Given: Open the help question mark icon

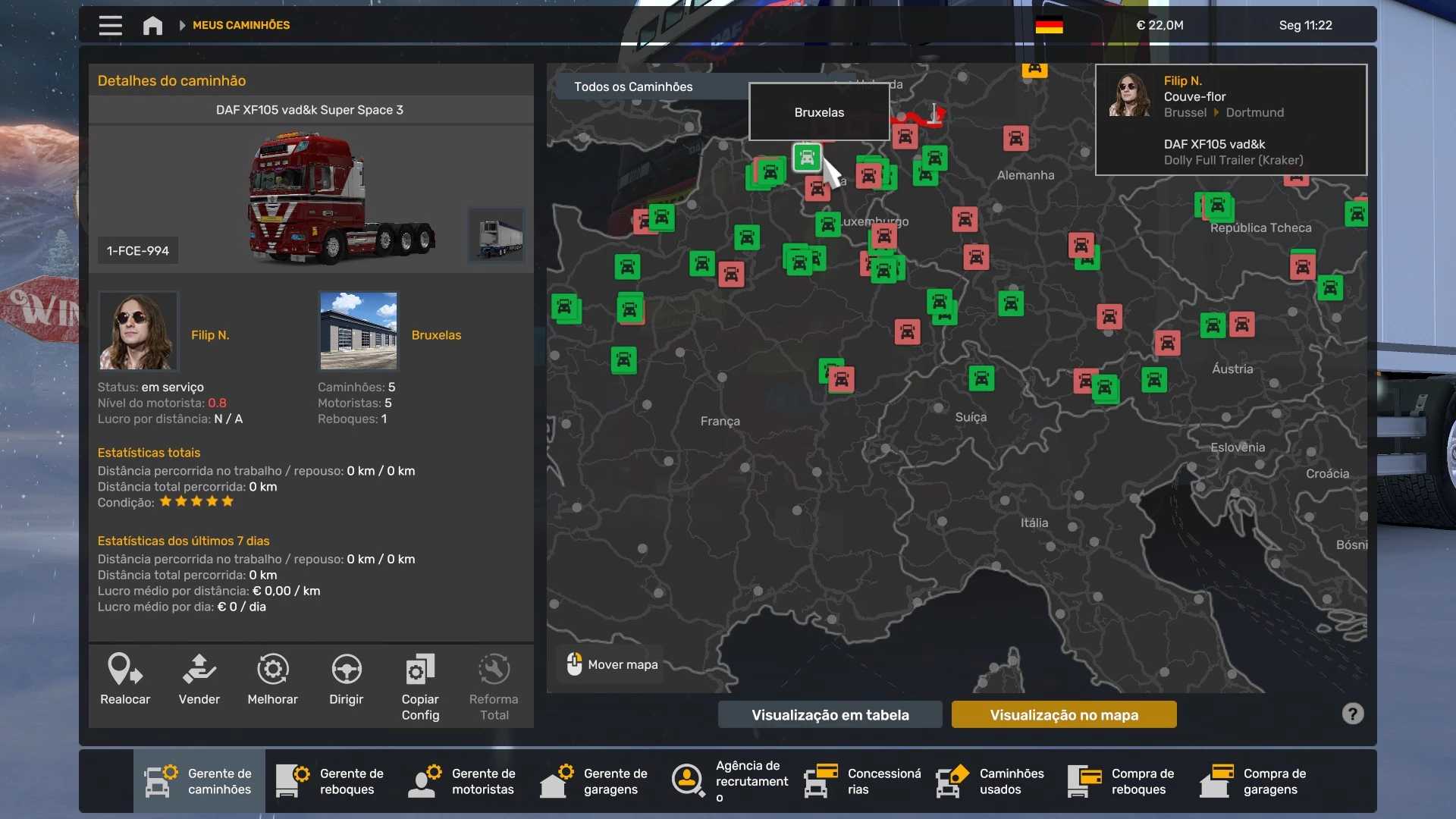Looking at the screenshot, I should tap(1352, 714).
